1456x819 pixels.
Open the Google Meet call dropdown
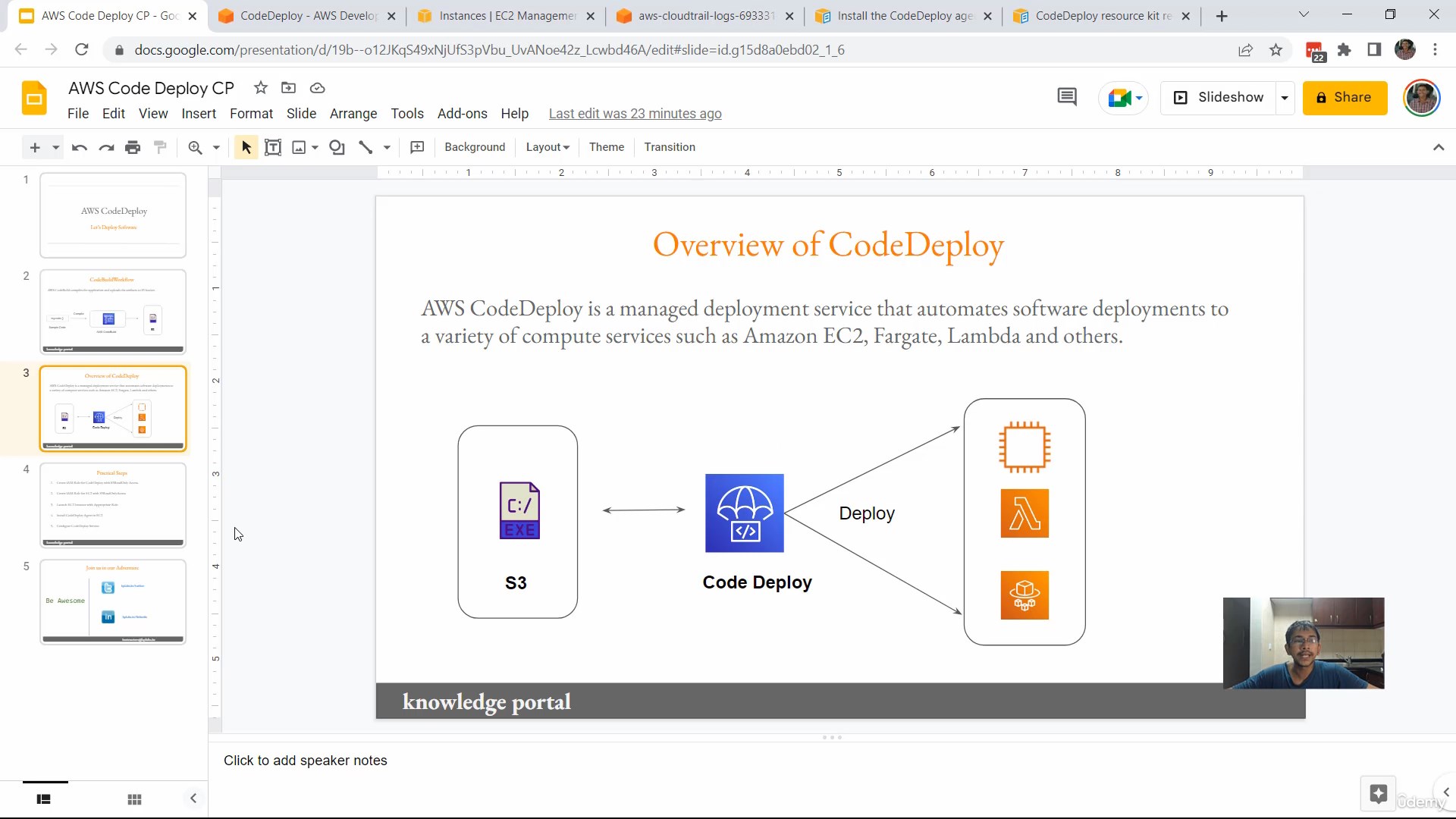pos(1124,98)
